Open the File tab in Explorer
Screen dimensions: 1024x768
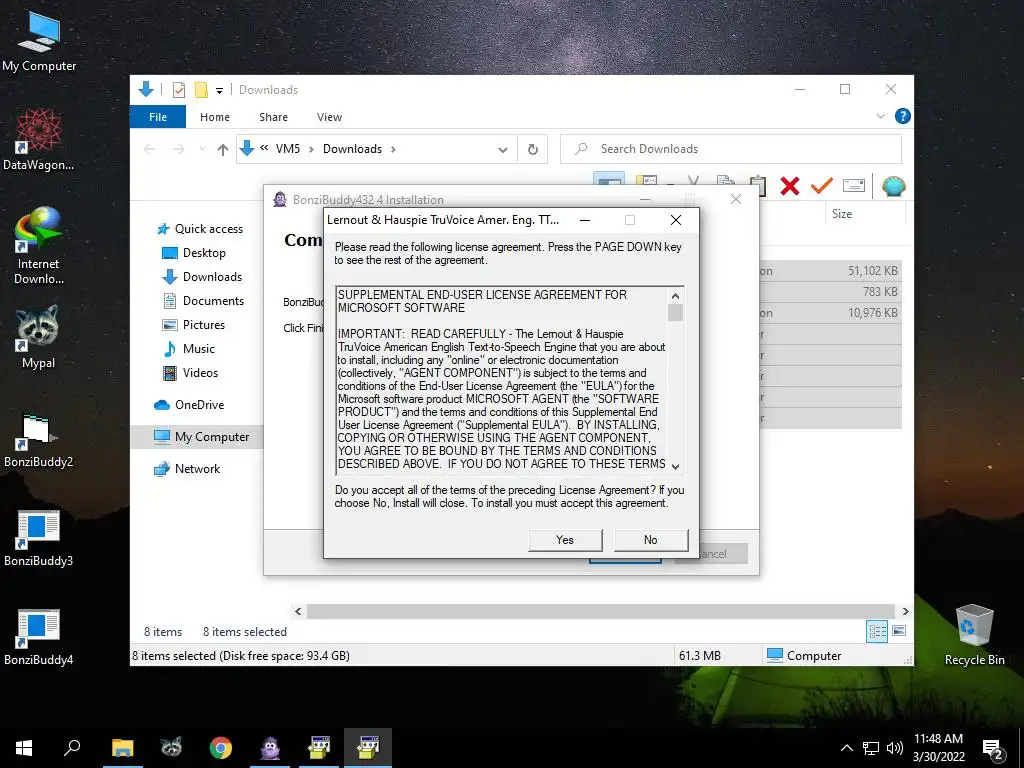click(158, 117)
